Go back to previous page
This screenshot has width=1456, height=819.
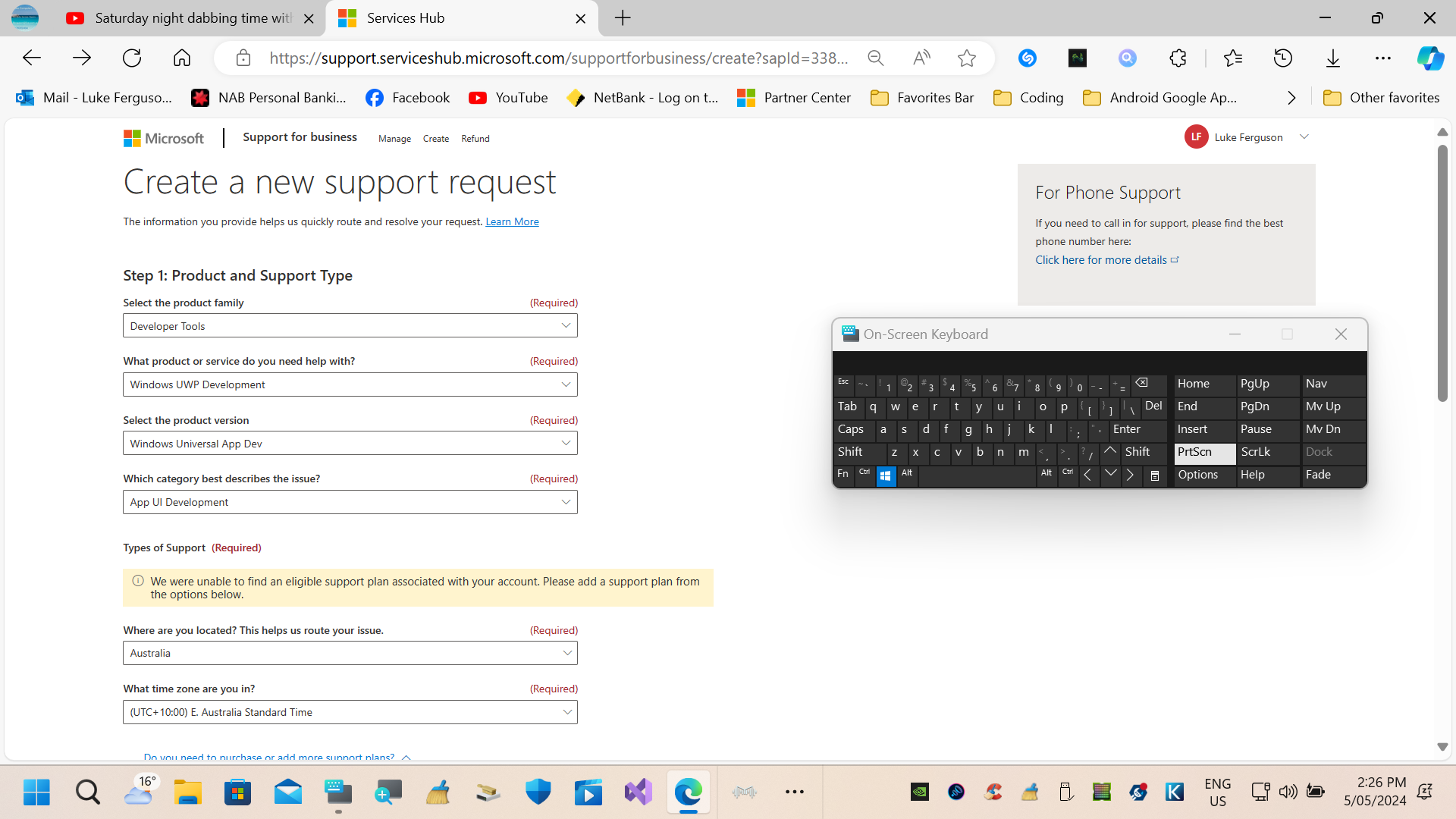click(x=32, y=58)
